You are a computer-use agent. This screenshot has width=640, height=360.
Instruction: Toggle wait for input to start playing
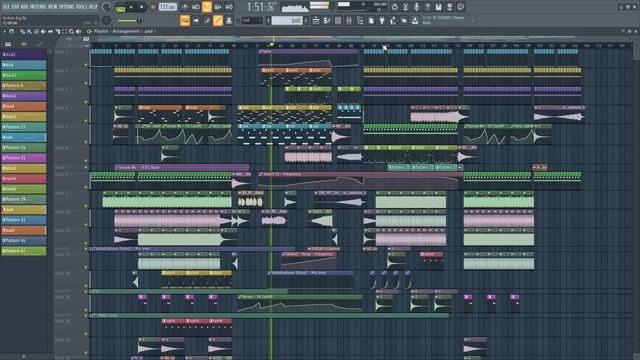click(x=196, y=7)
